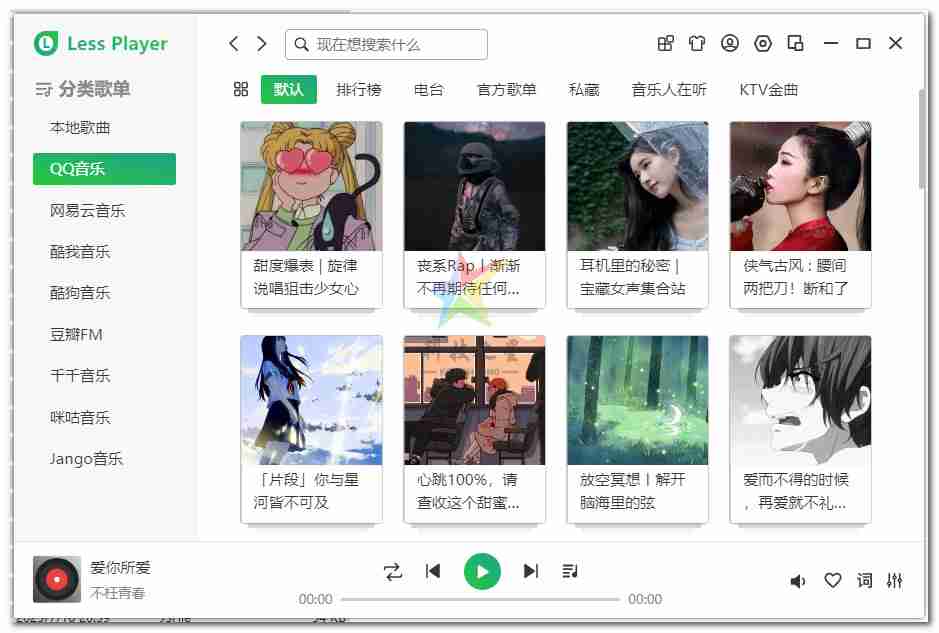
Task: Favorite the current song with heart
Action: click(x=832, y=580)
